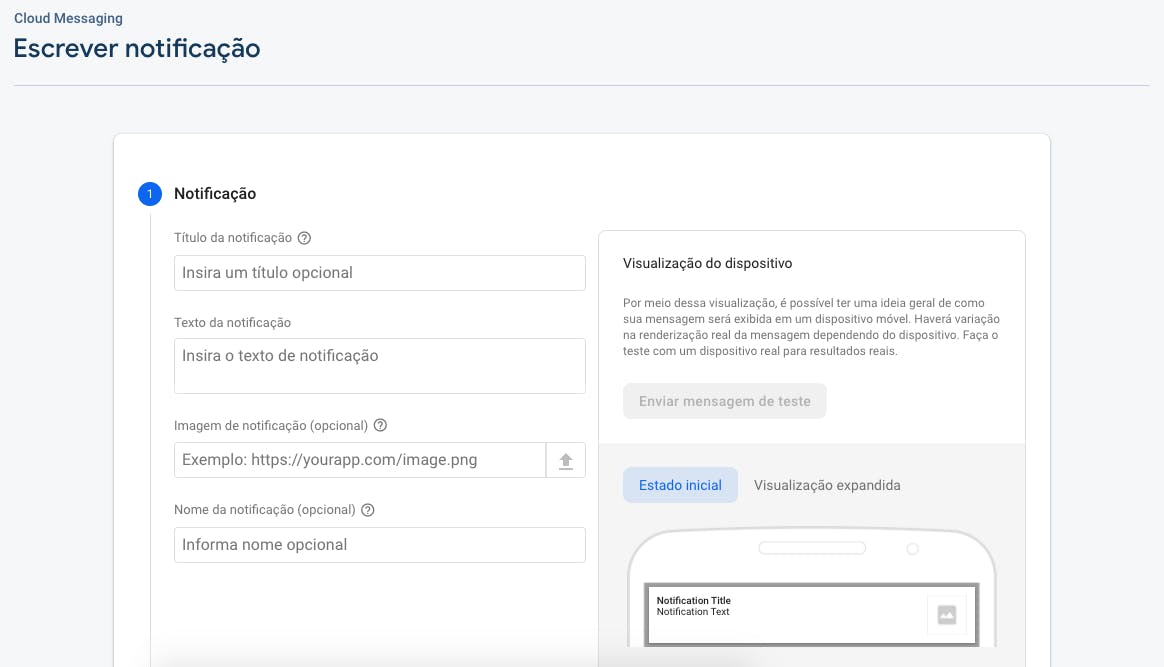The image size is (1164, 667).
Task: Focus "Insira o texto de notificação" field
Action: [x=380, y=365]
